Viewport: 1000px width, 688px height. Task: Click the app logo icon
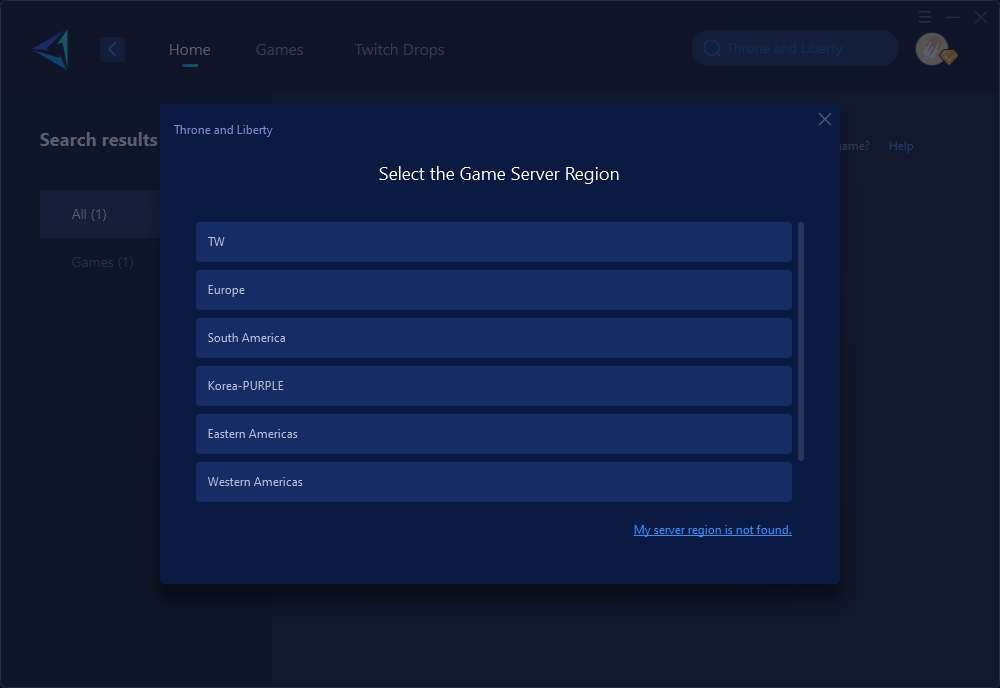click(51, 49)
